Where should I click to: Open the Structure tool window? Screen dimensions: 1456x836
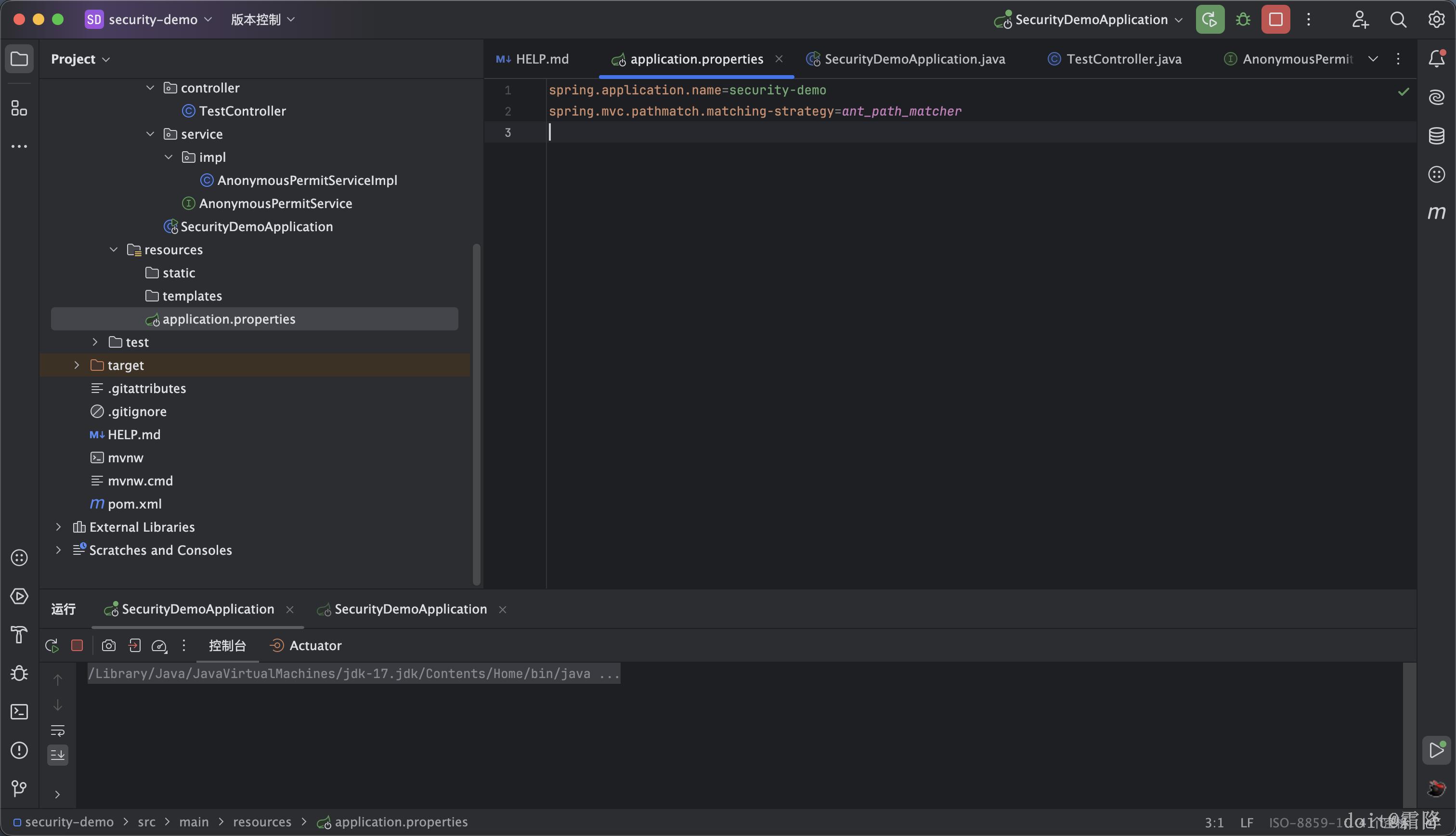[20, 108]
